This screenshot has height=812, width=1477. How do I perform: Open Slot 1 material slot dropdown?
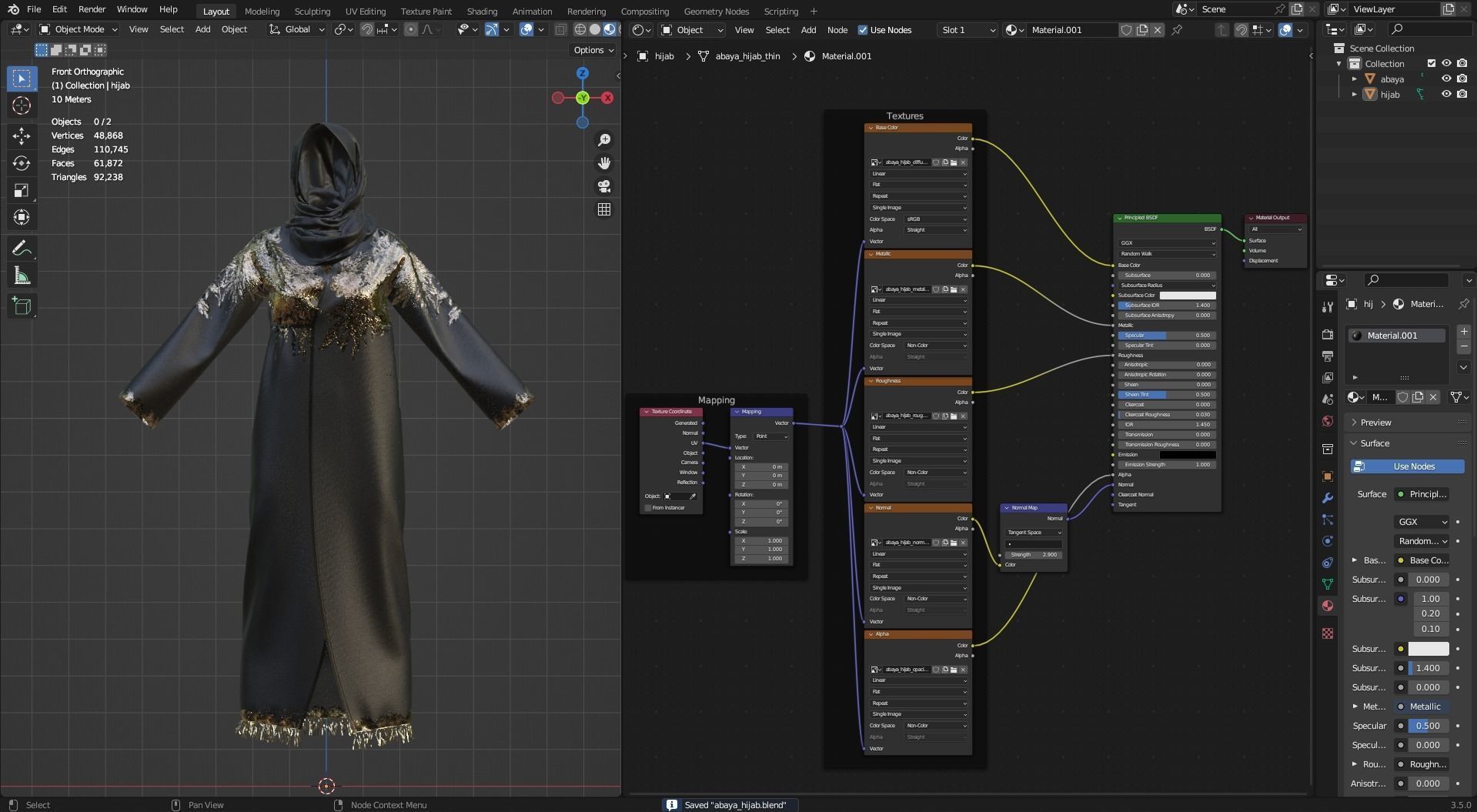(967, 30)
